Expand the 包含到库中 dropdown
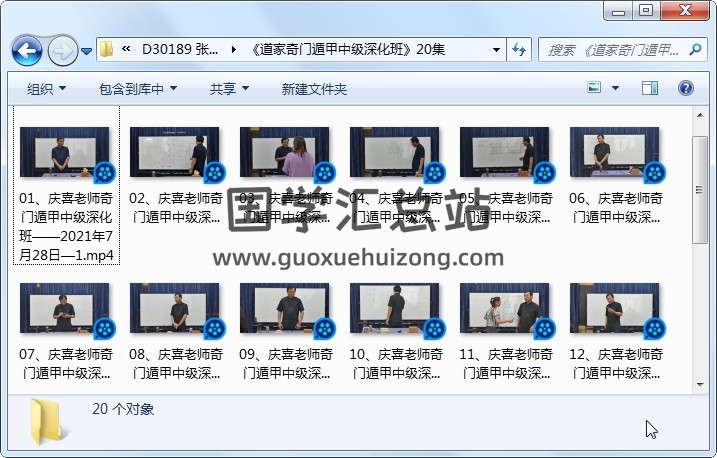 138,89
